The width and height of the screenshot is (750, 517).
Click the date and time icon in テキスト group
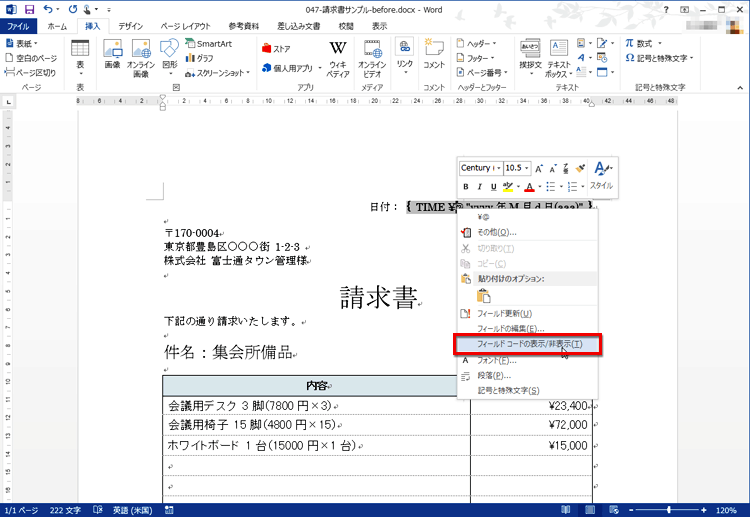[602, 58]
